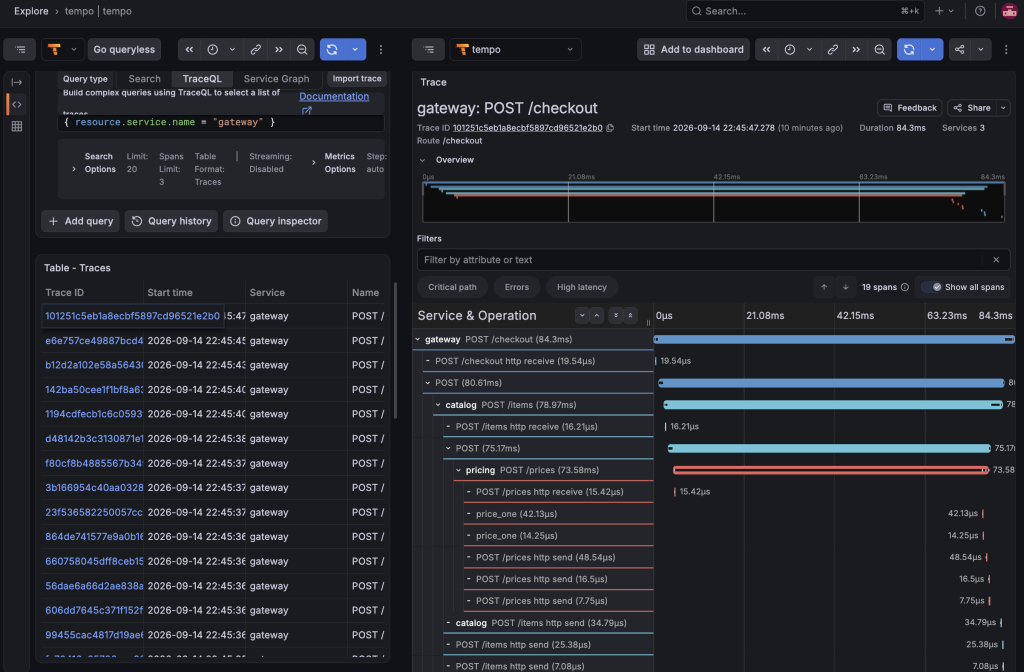Viewport: 1024px width, 672px height.
Task: Toggle the left pane query list icon
Action: (x=20, y=50)
